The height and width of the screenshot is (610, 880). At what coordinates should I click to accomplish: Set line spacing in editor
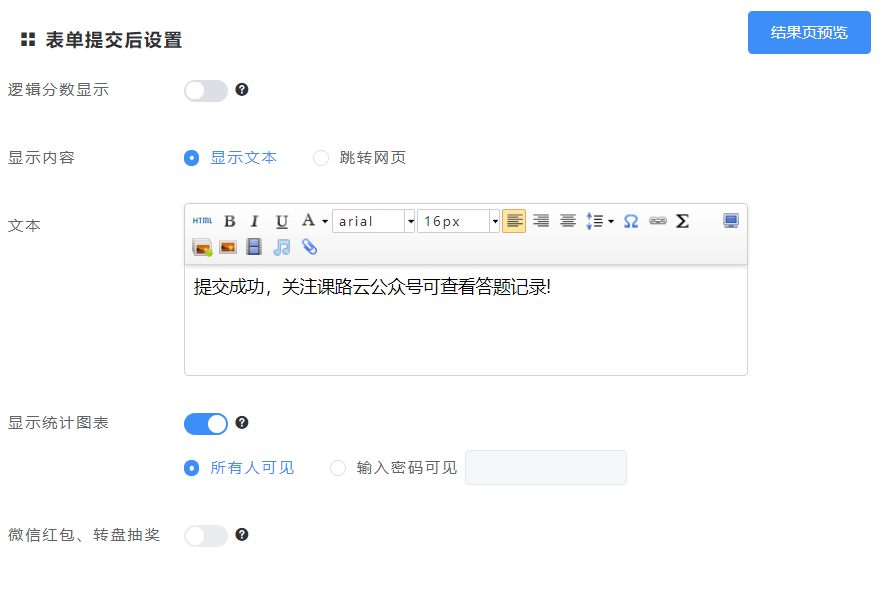coord(594,221)
